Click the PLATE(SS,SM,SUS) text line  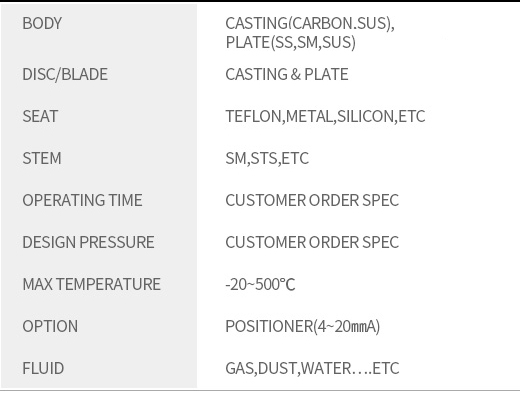click(290, 42)
